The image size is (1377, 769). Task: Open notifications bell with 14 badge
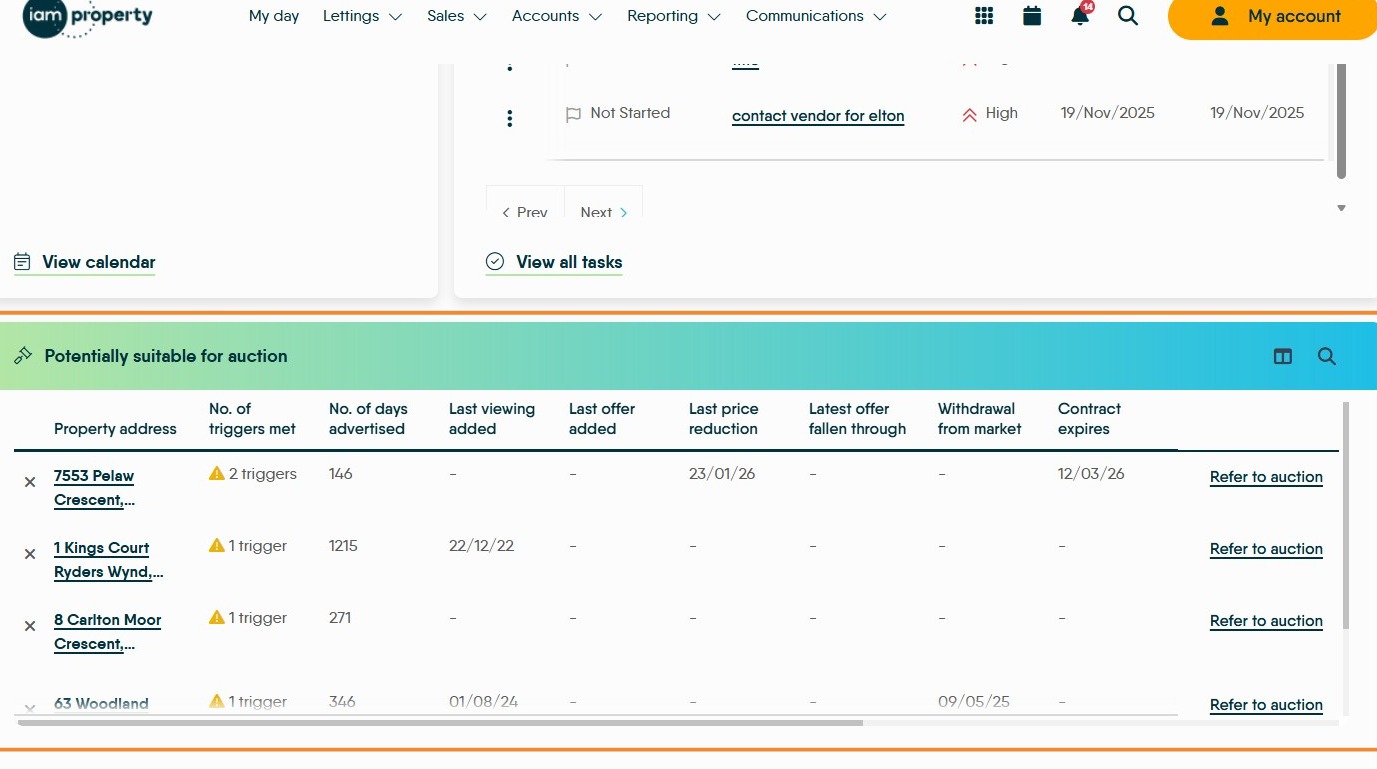pyautogui.click(x=1081, y=15)
